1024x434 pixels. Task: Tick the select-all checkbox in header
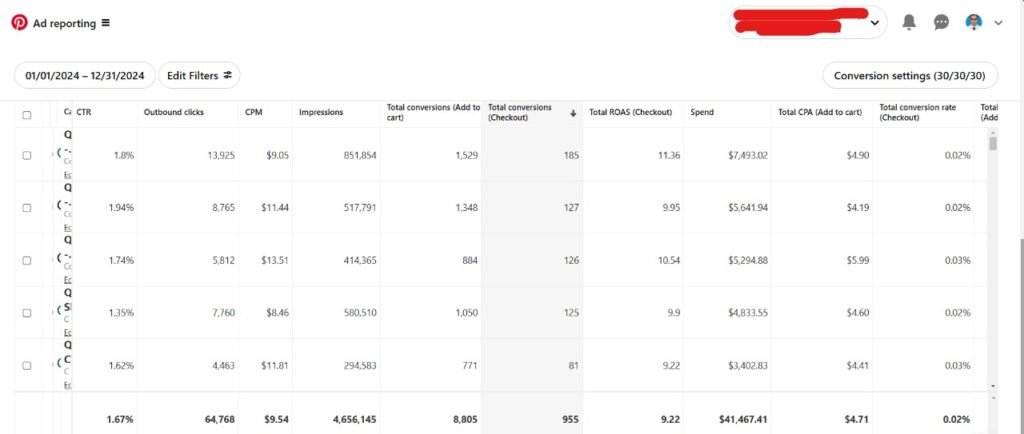click(27, 114)
